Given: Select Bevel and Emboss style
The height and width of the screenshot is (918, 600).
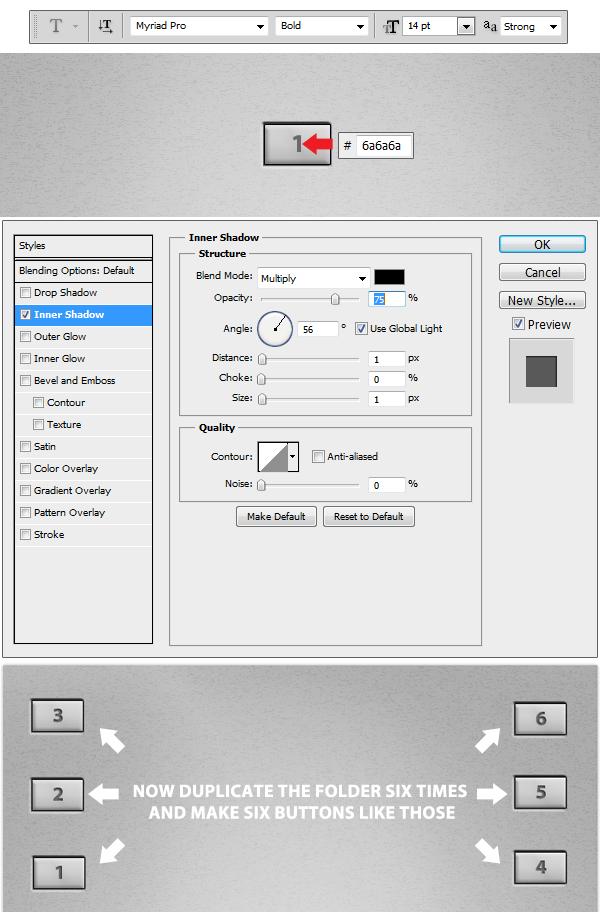Looking at the screenshot, I should [74, 381].
